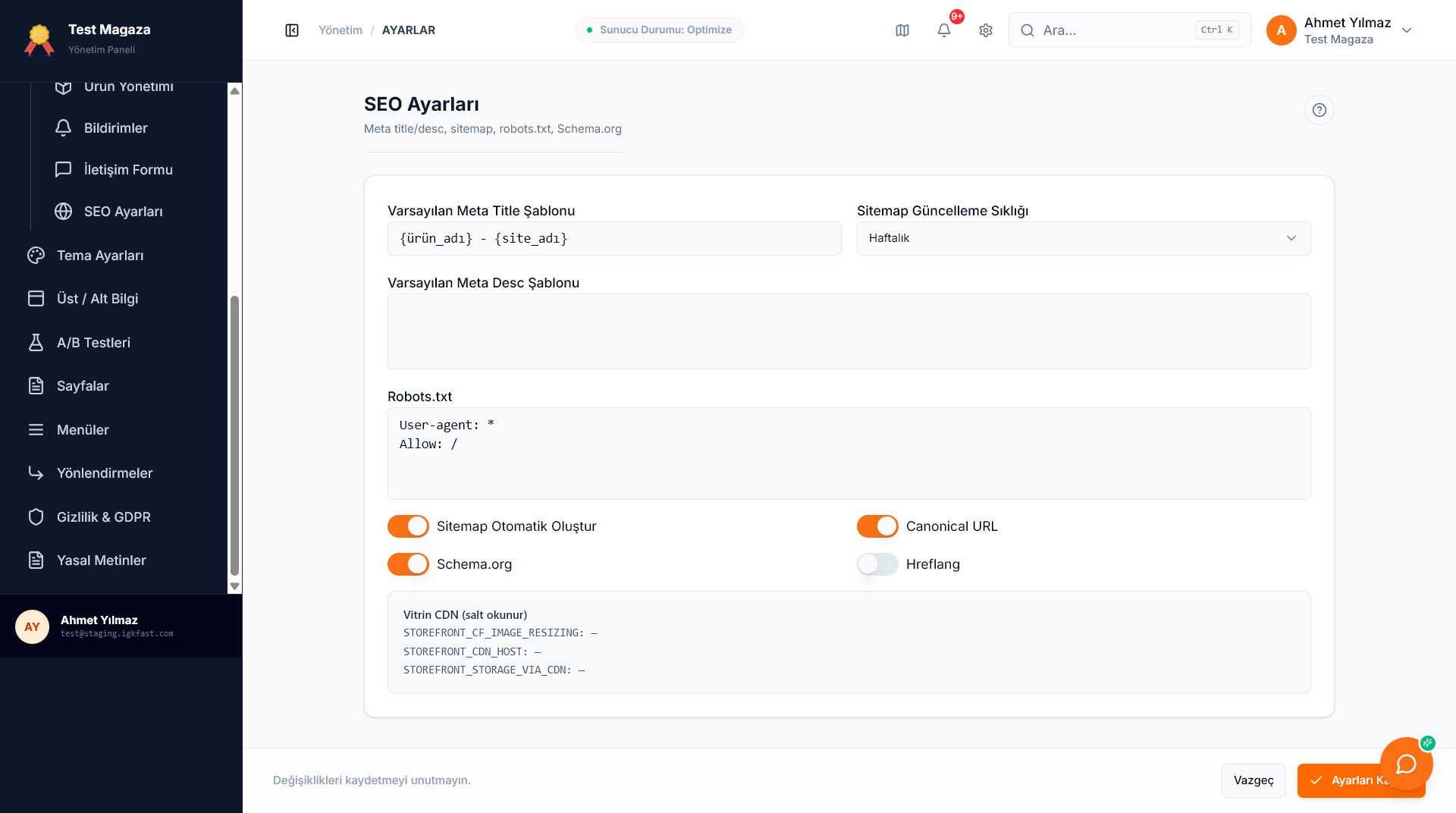
Task: Click the sidebar scroll up arrow
Action: (x=234, y=91)
